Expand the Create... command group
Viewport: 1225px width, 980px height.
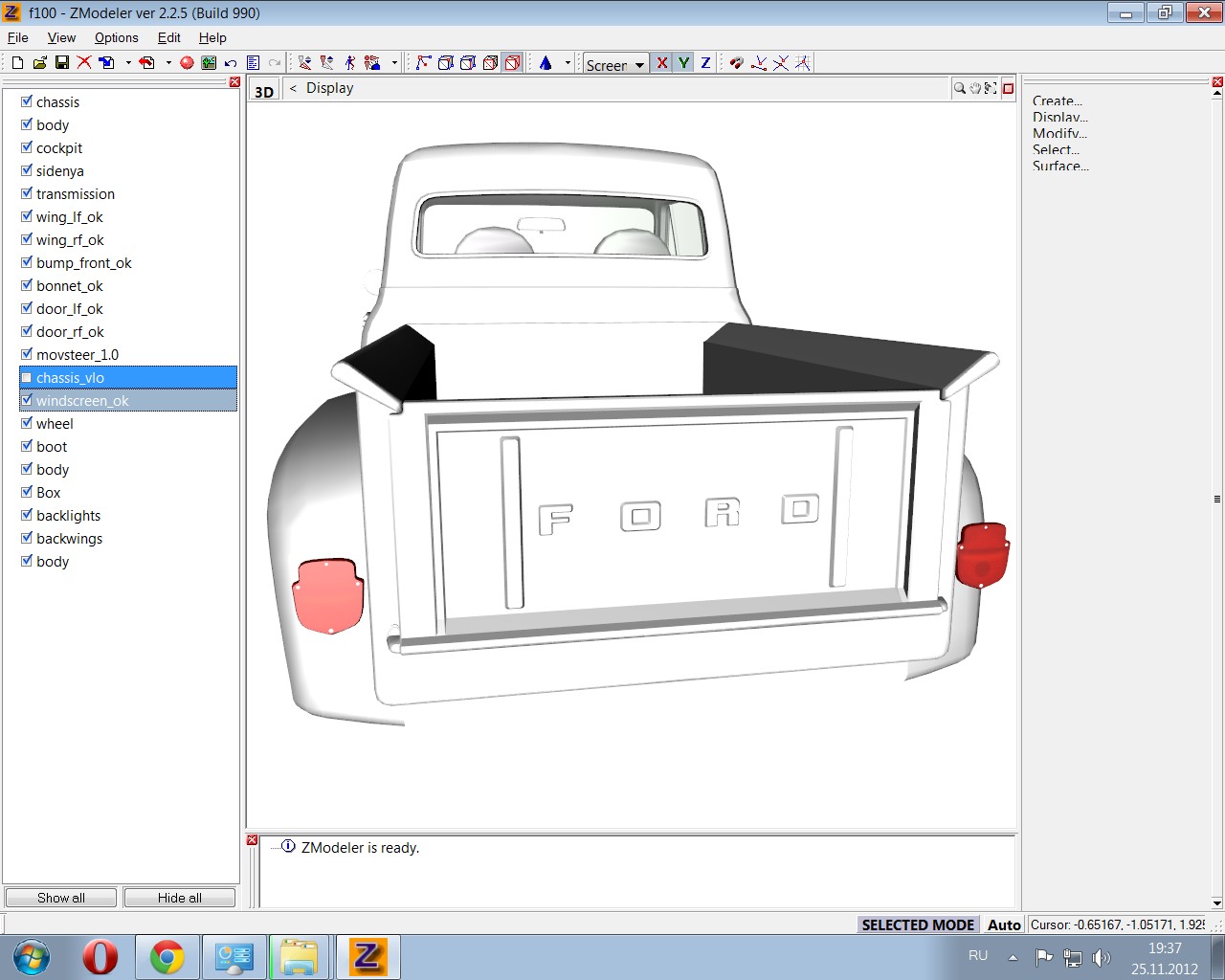(x=1057, y=100)
